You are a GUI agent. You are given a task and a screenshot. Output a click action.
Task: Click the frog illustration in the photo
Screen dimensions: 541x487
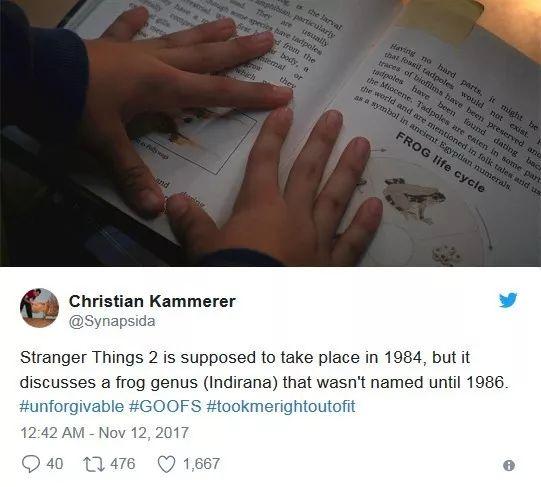412,198
